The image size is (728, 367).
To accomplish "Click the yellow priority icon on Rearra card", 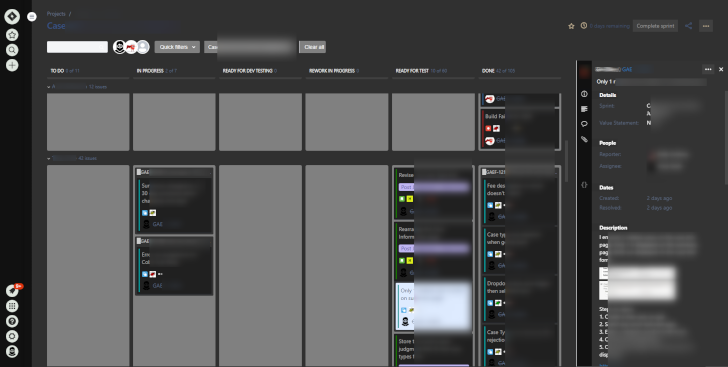I will coord(410,261).
